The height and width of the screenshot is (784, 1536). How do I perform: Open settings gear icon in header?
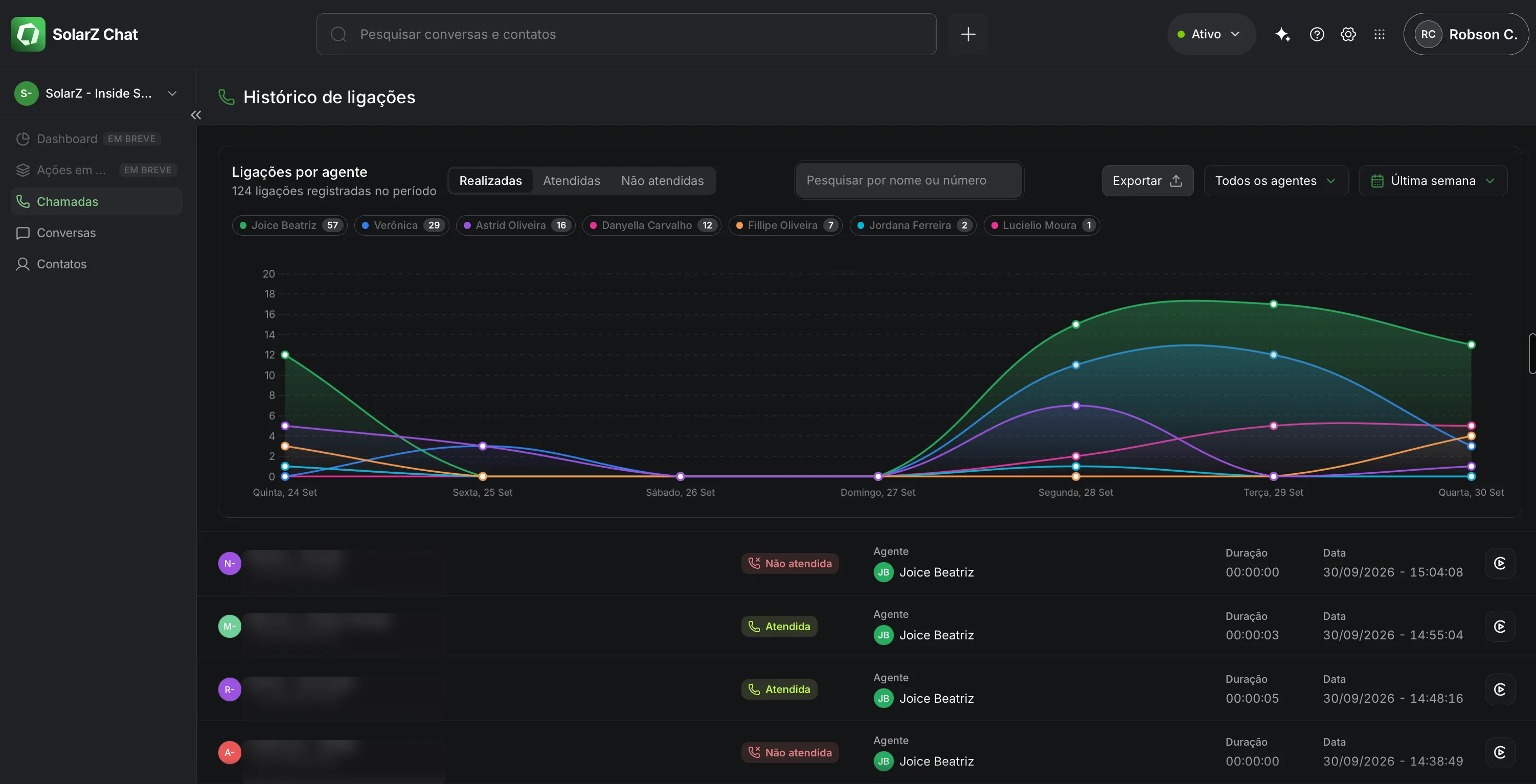[x=1348, y=35]
